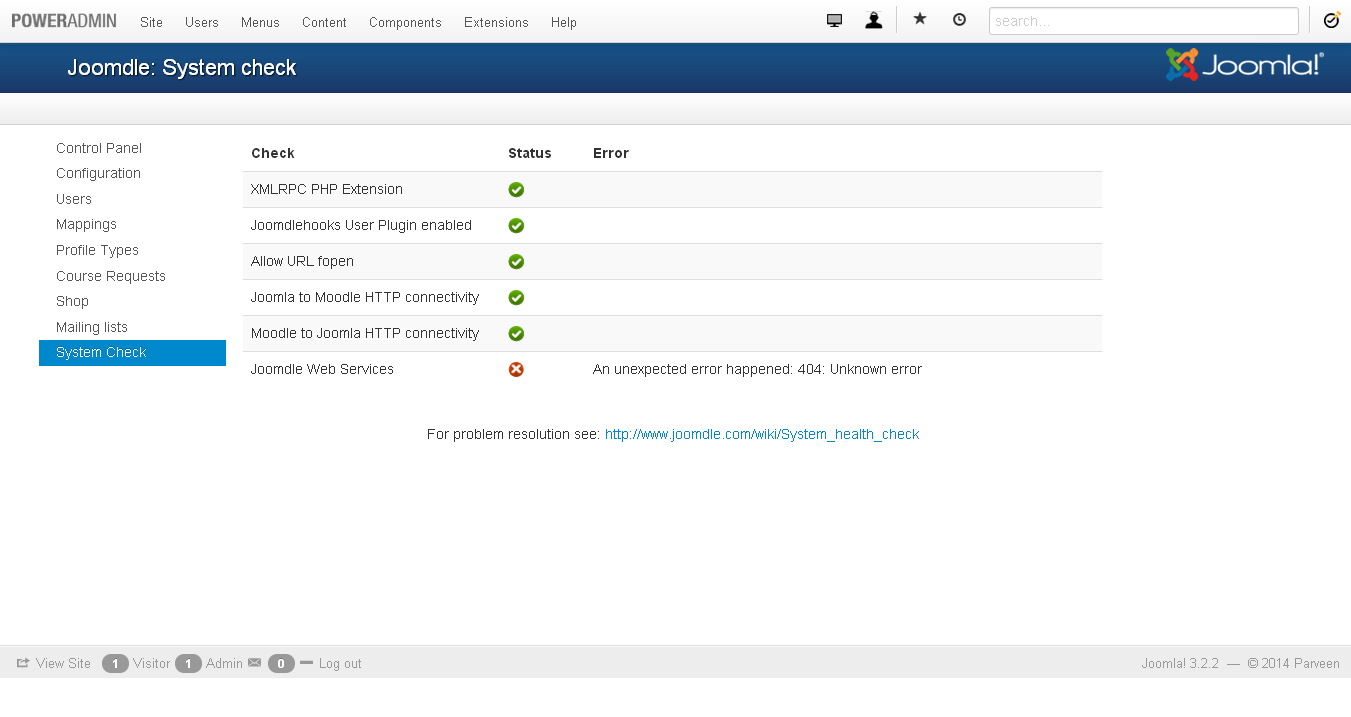The height and width of the screenshot is (717, 1351).
Task: Open the Components dropdown menu
Action: coord(405,22)
